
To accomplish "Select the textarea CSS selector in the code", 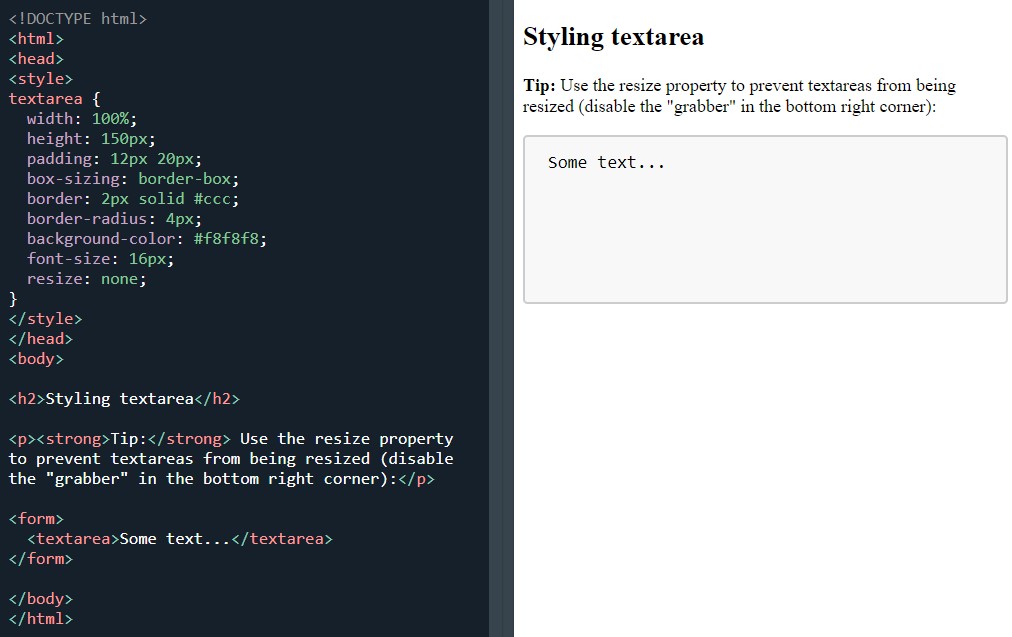I will point(45,98).
